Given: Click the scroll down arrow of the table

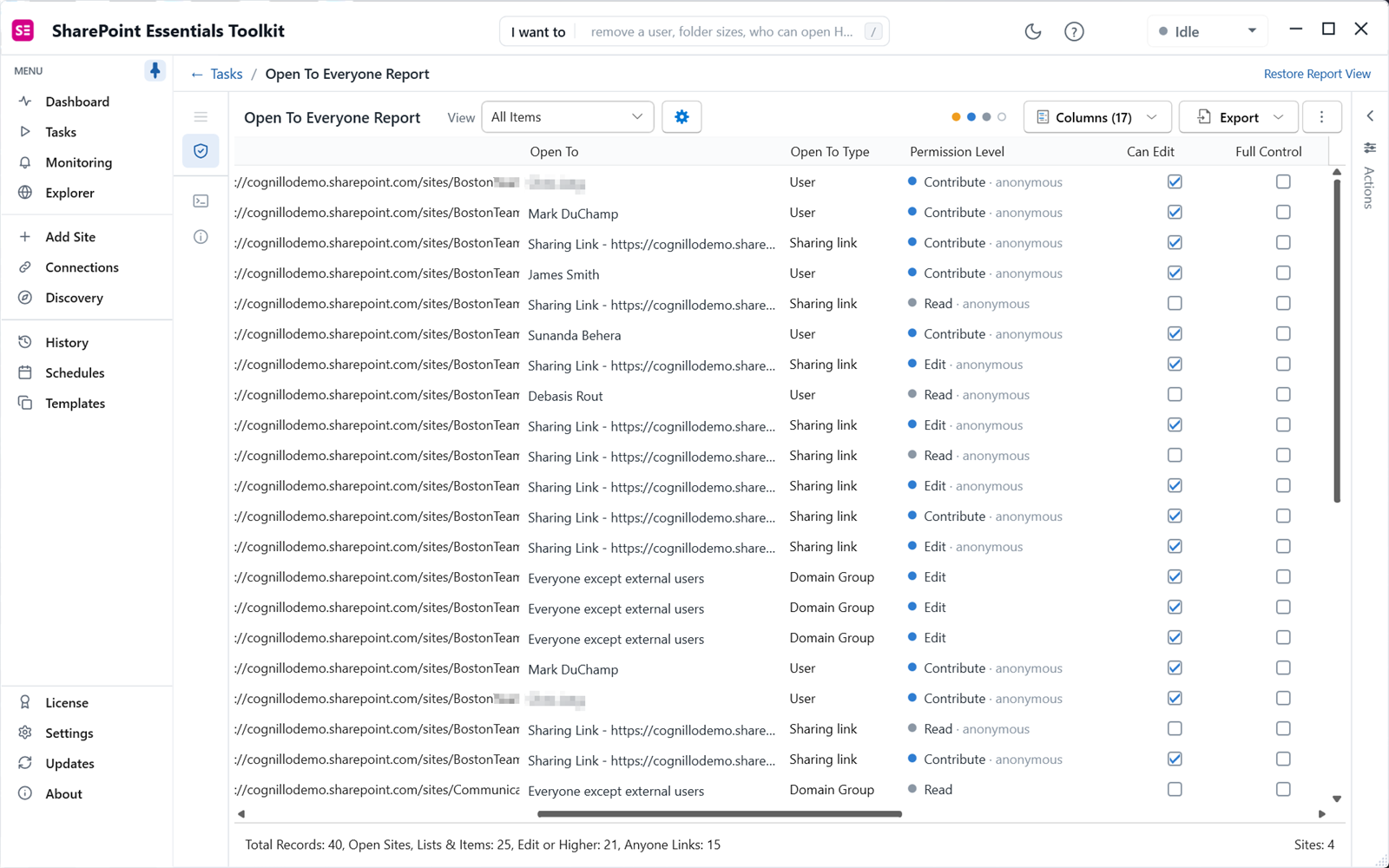Looking at the screenshot, I should 1337,799.
